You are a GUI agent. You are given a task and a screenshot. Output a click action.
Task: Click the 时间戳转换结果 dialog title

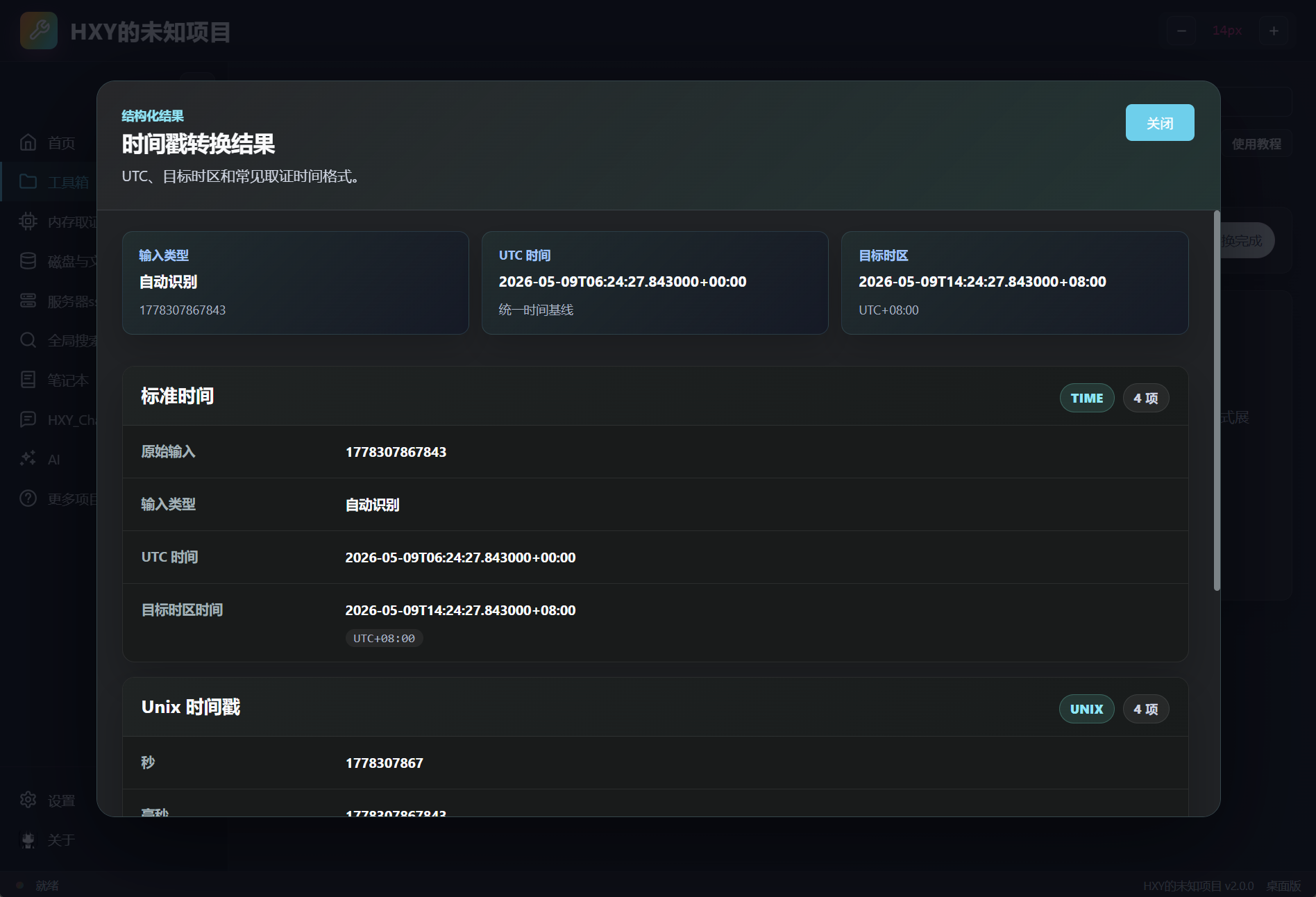(x=199, y=144)
